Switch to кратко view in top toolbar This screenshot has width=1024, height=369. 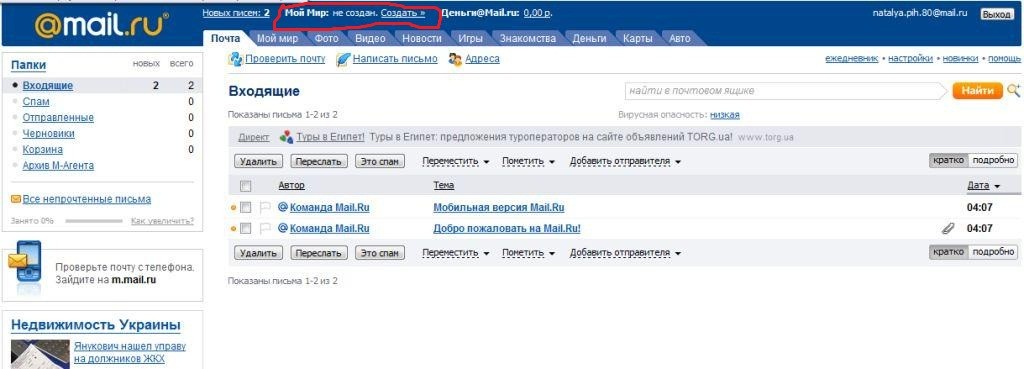pos(948,161)
